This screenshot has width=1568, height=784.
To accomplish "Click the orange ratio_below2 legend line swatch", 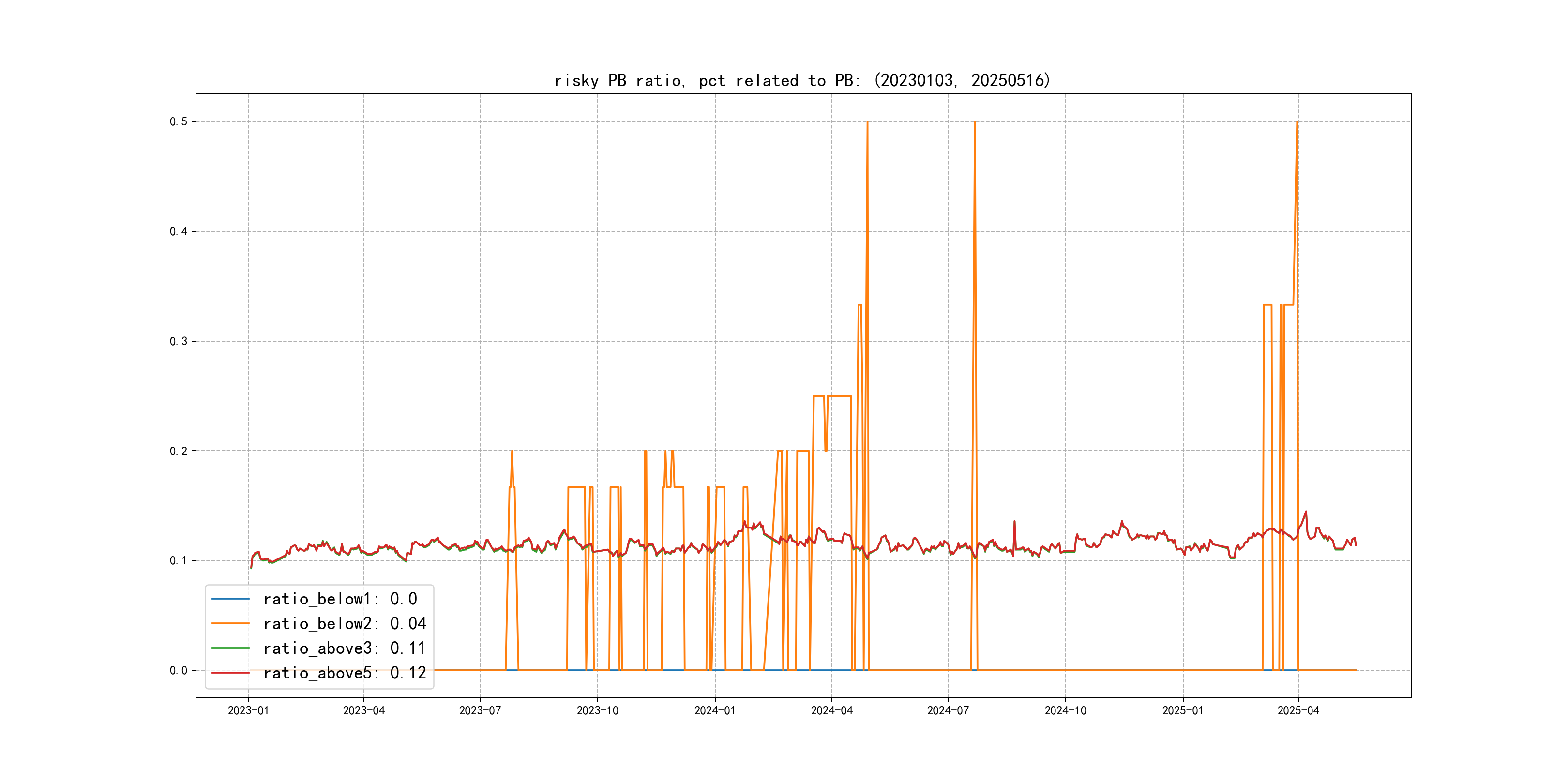I will [x=230, y=623].
